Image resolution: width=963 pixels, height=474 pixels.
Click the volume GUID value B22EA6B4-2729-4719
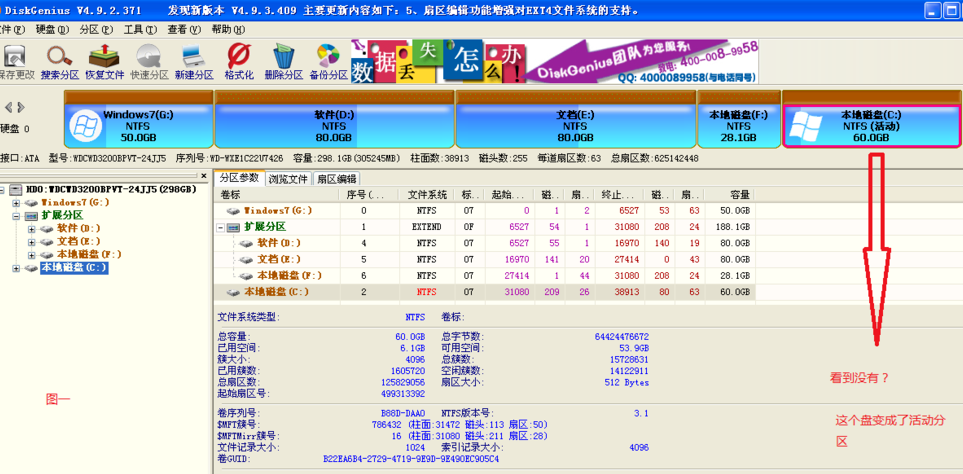(411, 459)
